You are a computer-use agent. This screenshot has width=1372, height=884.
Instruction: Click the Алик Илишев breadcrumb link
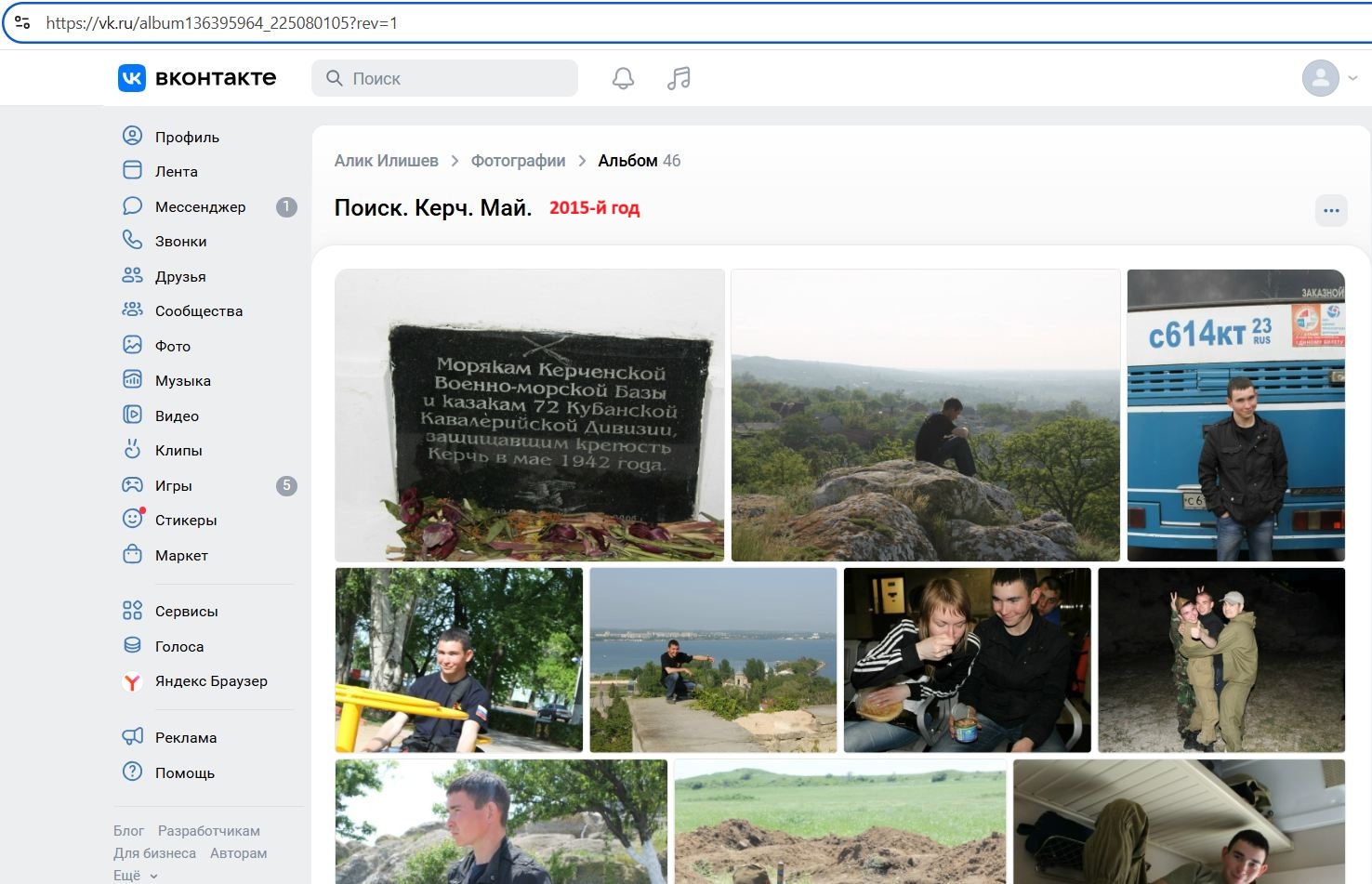pos(387,161)
